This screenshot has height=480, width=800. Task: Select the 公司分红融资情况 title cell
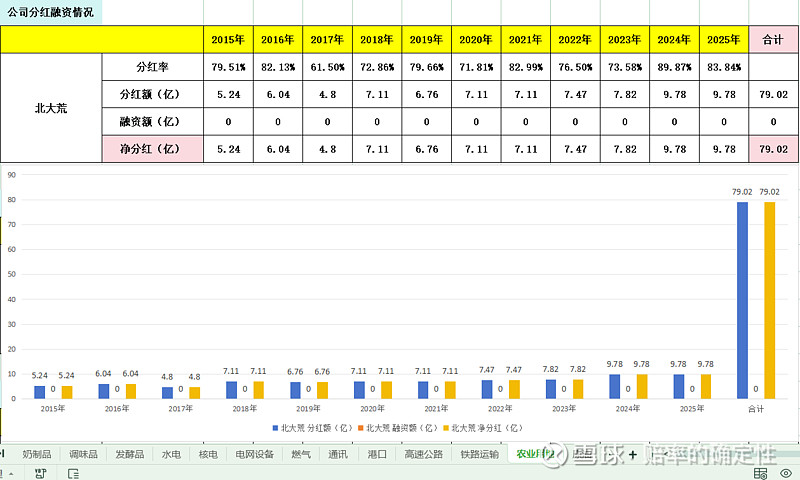[51, 12]
